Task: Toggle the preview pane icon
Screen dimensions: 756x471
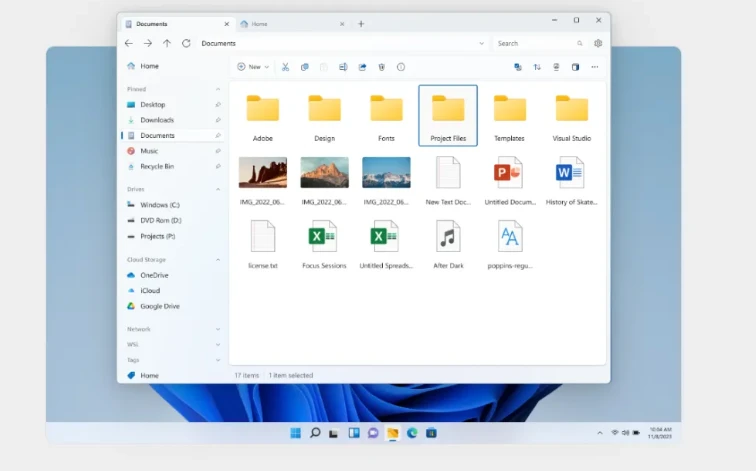Action: 575,67
